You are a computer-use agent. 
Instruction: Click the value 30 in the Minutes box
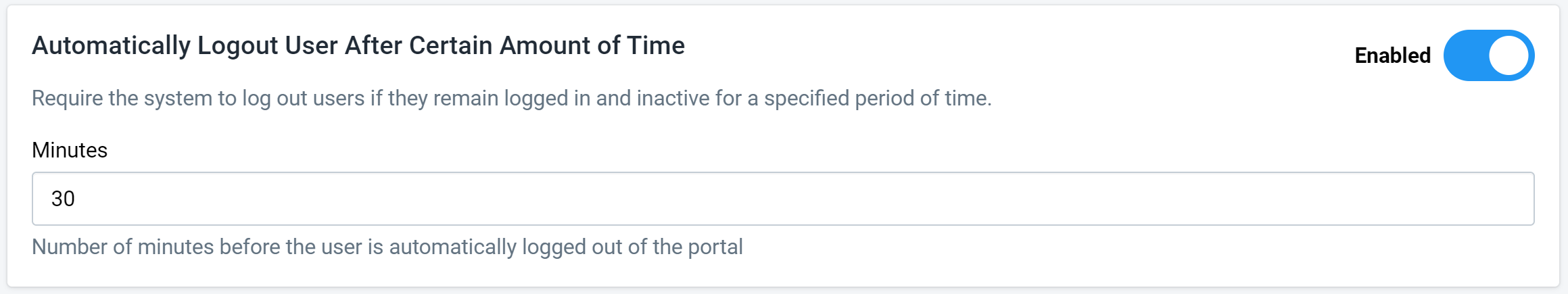point(63,199)
